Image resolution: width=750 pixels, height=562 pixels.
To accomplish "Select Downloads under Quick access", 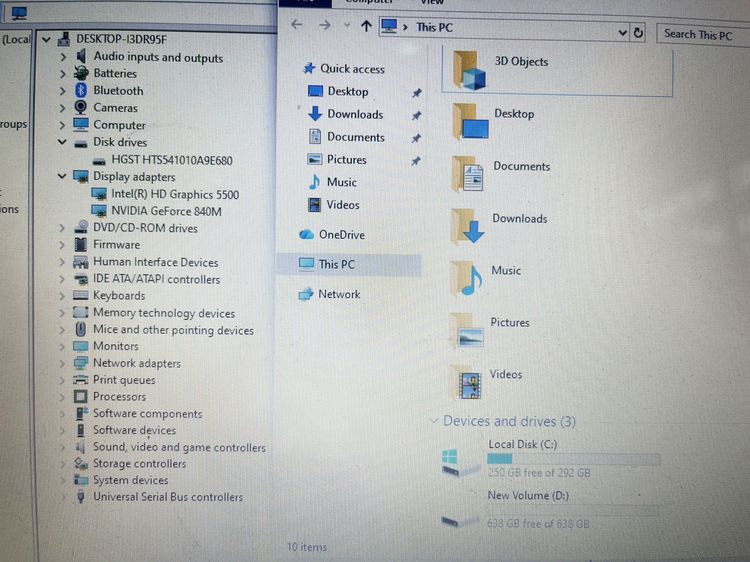I will 355,114.
